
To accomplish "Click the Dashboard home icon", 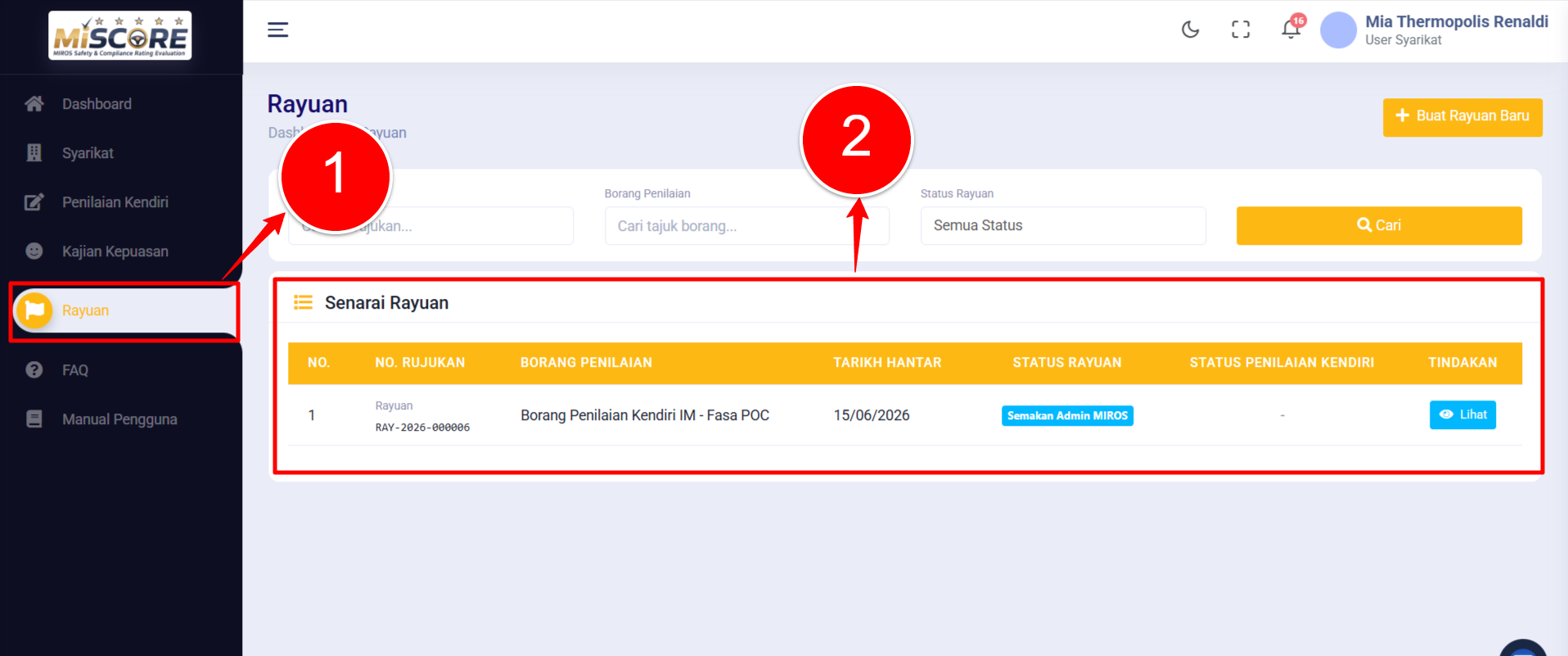I will click(x=34, y=104).
